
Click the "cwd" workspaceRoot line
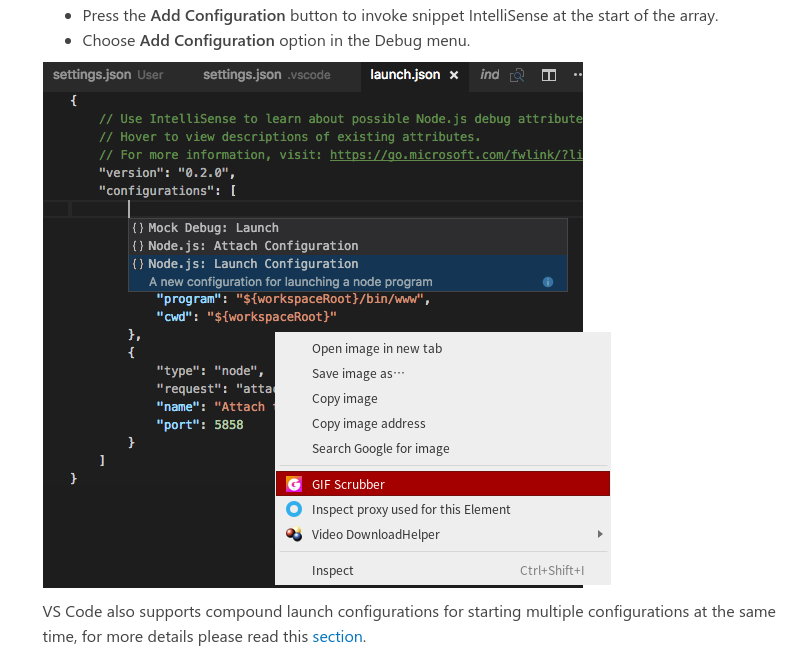247,317
